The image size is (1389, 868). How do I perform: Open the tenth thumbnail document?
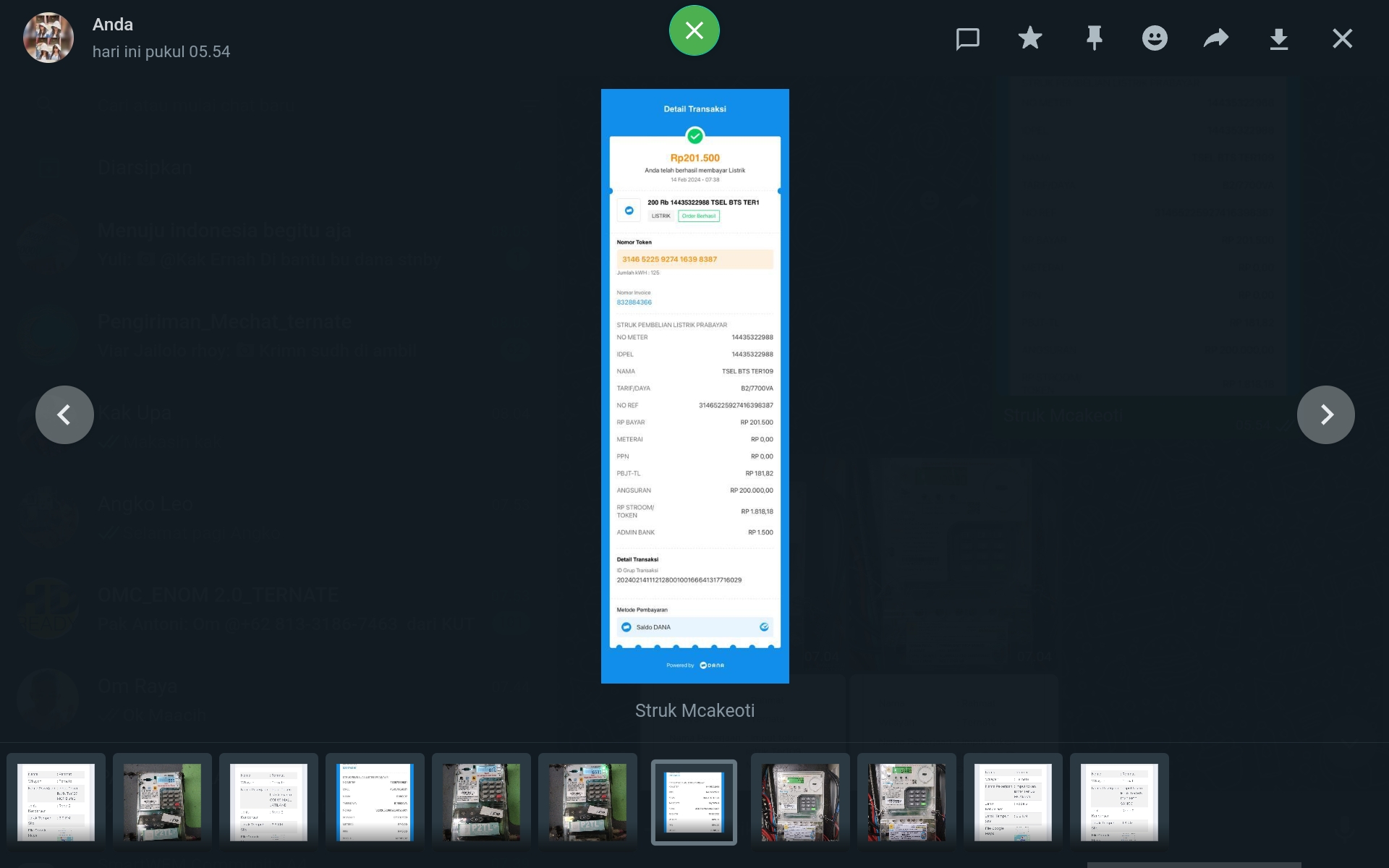pyautogui.click(x=1013, y=802)
